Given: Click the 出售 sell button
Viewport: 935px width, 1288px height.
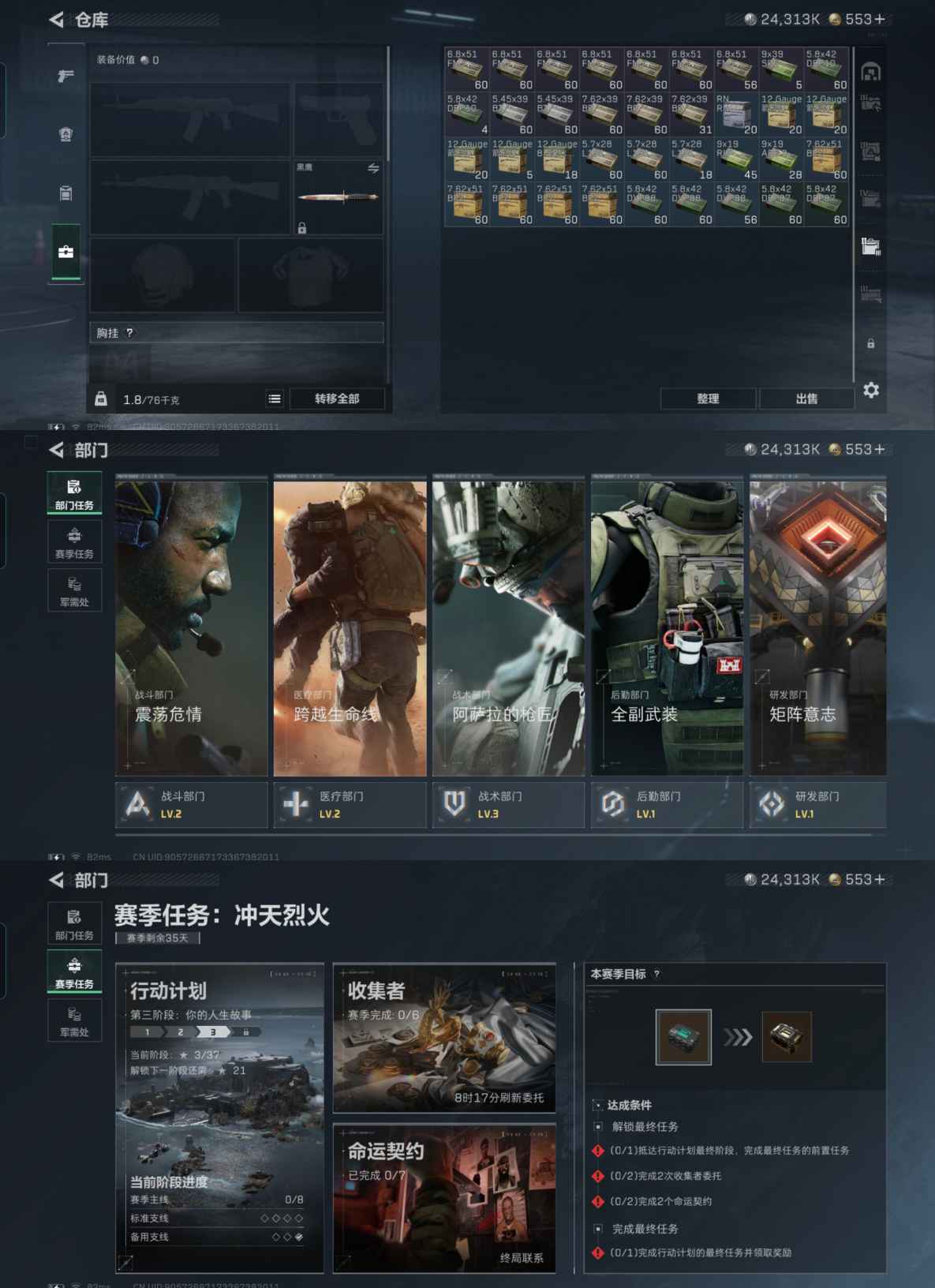Looking at the screenshot, I should point(806,399).
